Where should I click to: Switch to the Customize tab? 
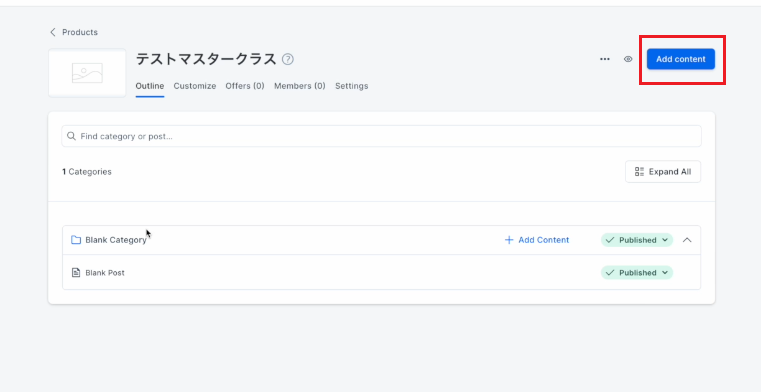click(195, 86)
